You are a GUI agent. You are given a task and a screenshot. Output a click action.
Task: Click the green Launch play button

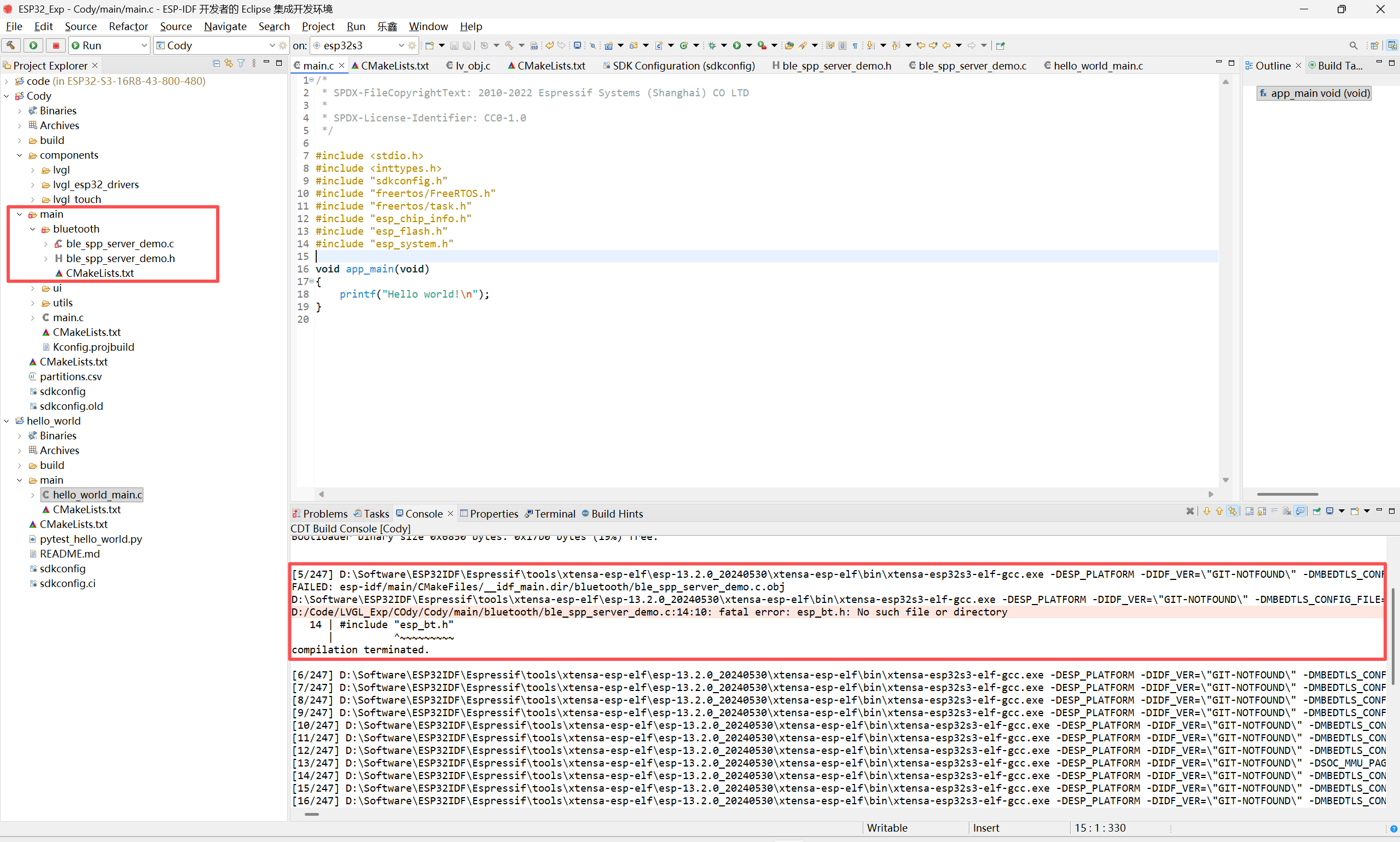point(33,45)
